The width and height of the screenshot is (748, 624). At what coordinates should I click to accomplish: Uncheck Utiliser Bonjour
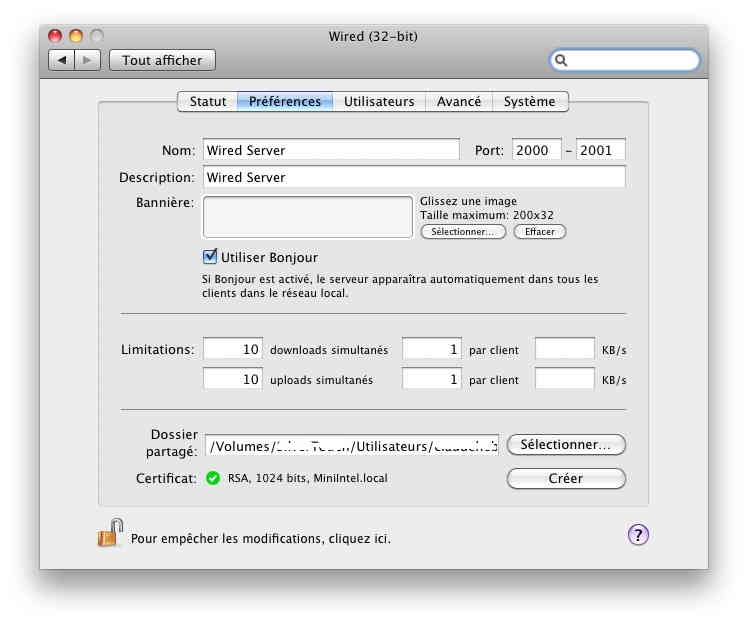click(x=210, y=257)
